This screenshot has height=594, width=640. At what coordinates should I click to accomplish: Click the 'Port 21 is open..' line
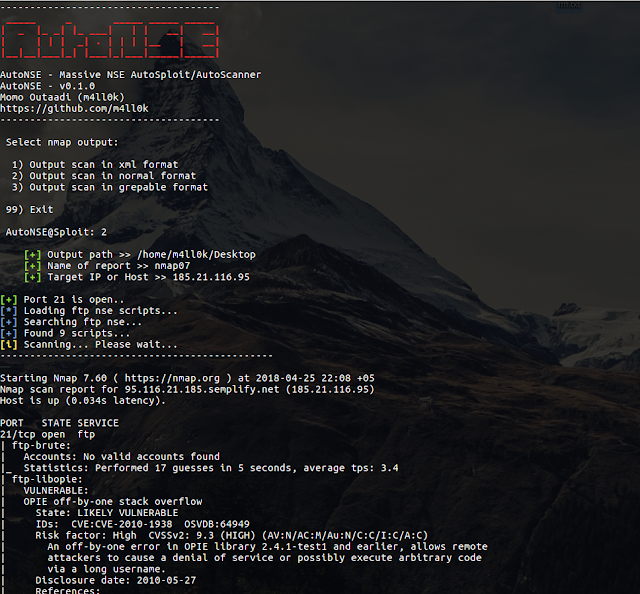click(x=62, y=300)
